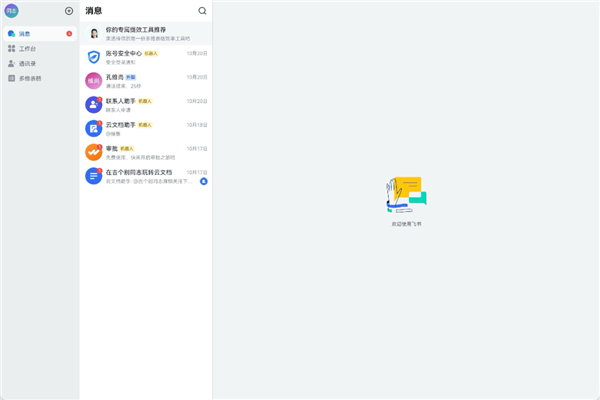The image size is (600, 400).
Task: Click the 安全登录通知 preview under 账号安全中心
Action: click(121, 62)
